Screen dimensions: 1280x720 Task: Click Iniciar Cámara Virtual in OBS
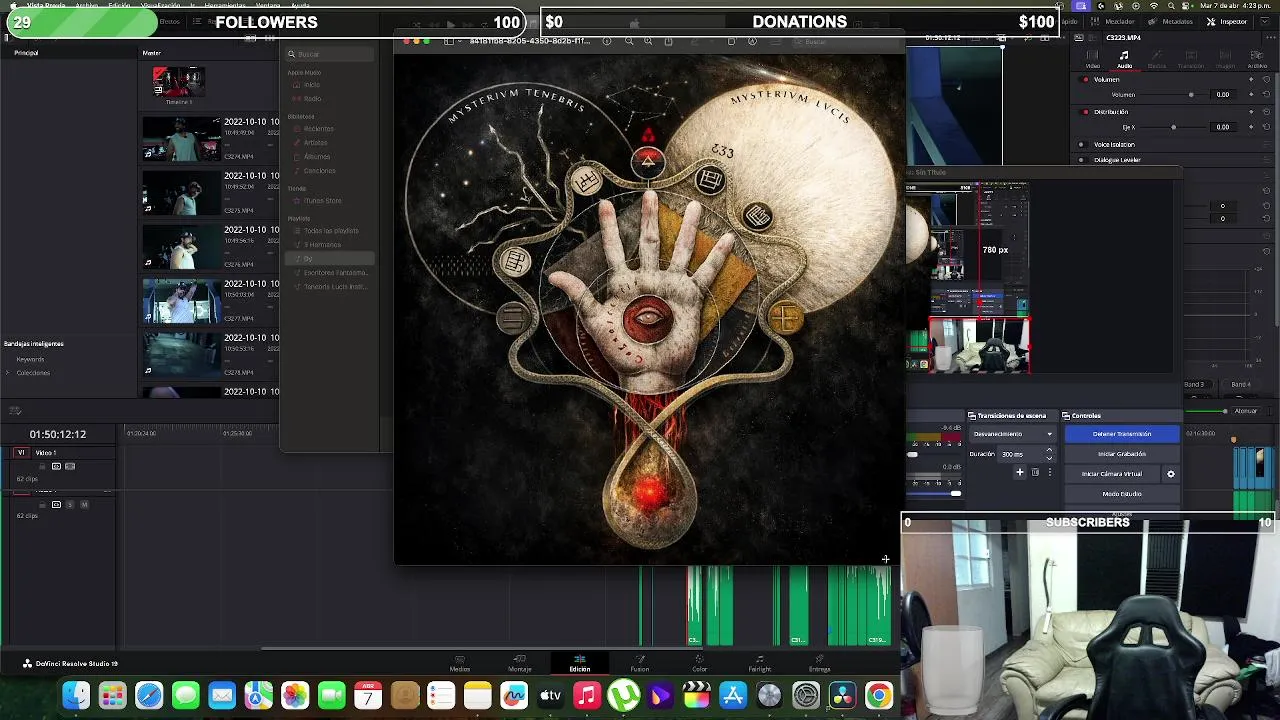coord(1112,474)
